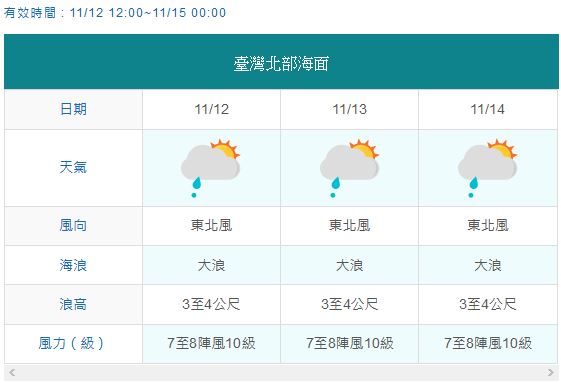
Task: Click the 浪高 row label
Action: [x=73, y=305]
